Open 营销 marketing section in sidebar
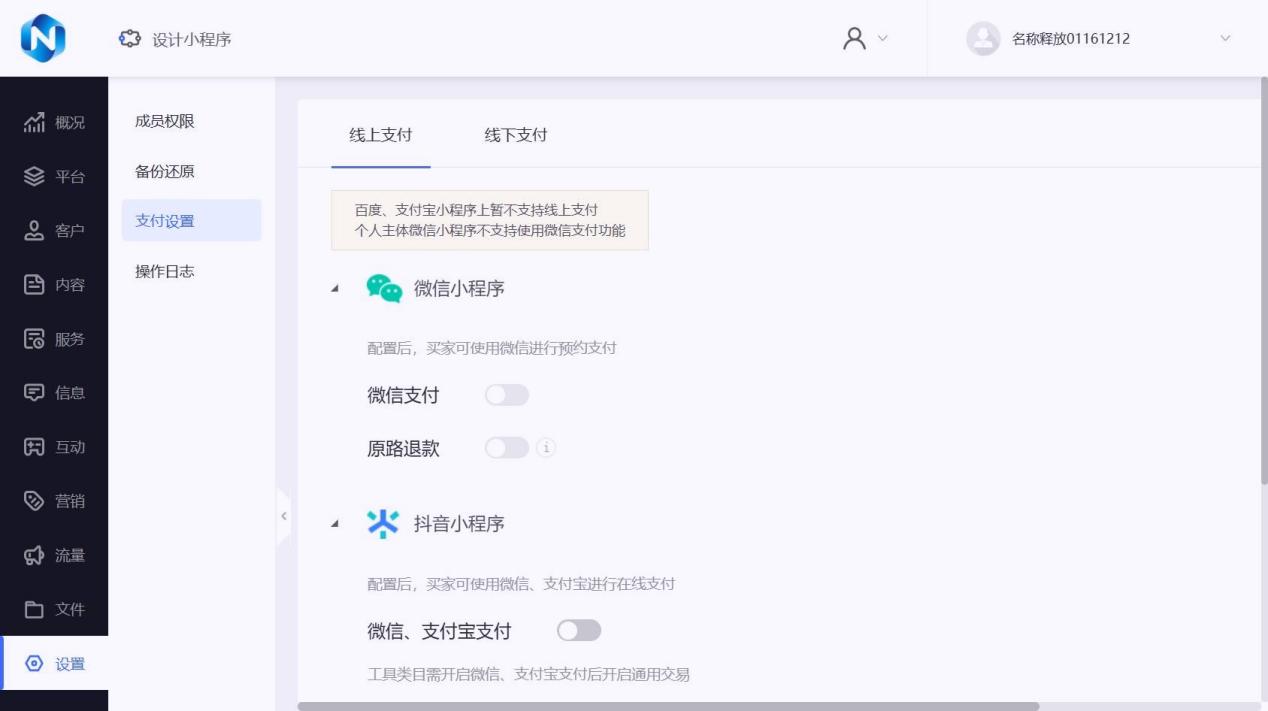1268x711 pixels. click(54, 501)
